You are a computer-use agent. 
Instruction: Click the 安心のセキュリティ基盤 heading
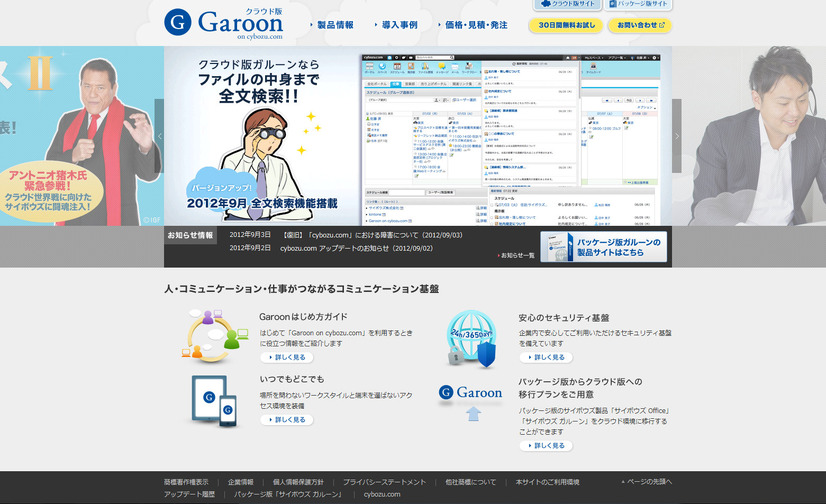564,318
